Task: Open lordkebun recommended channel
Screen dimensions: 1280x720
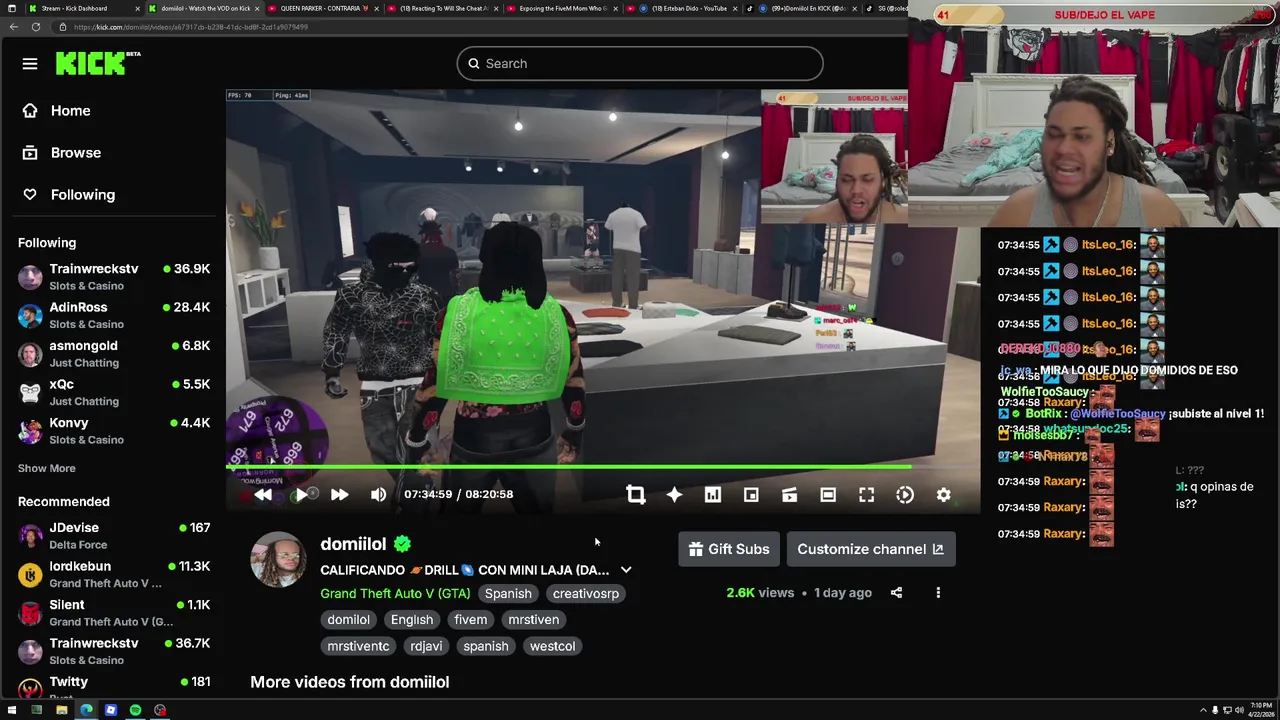Action: click(114, 574)
